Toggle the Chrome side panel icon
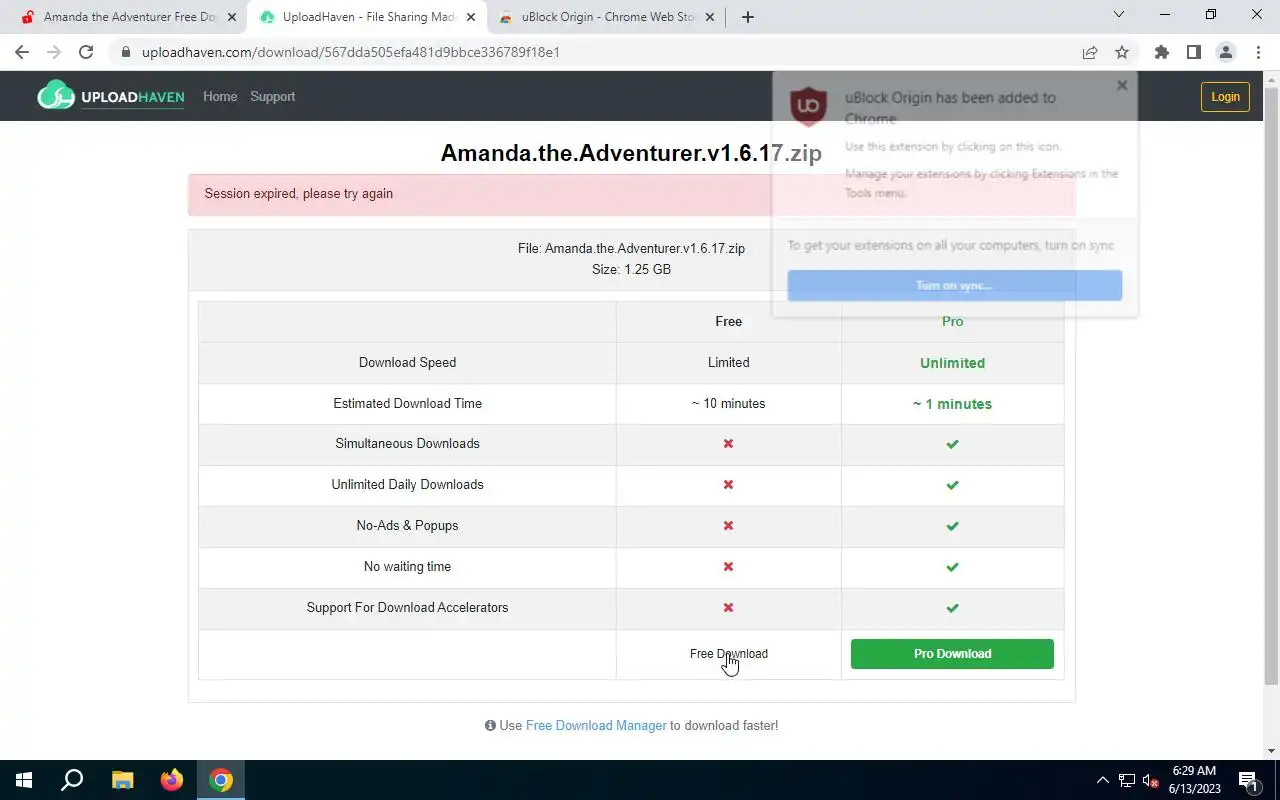The image size is (1280, 800). point(1193,52)
